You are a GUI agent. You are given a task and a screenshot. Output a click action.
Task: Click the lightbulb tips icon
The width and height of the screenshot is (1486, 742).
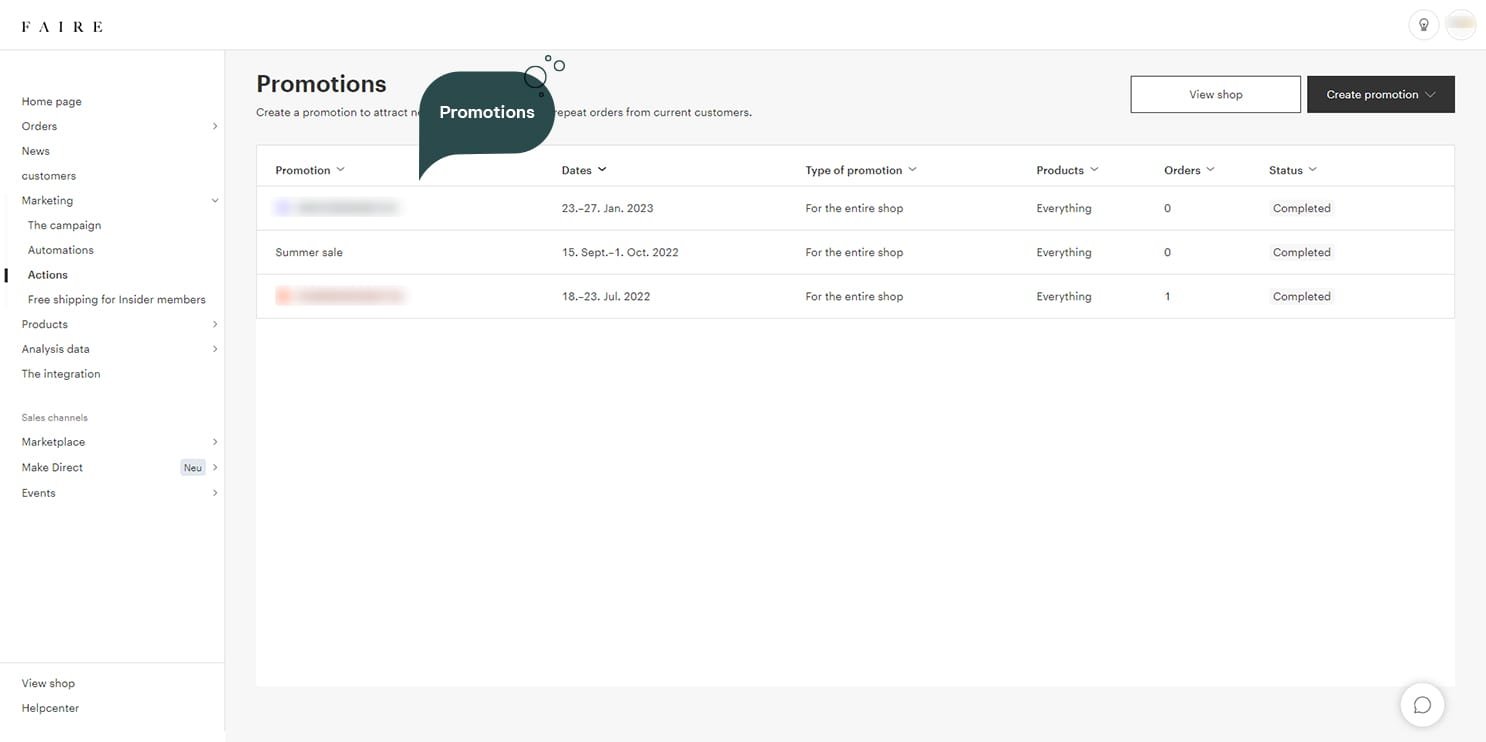[x=1423, y=25]
